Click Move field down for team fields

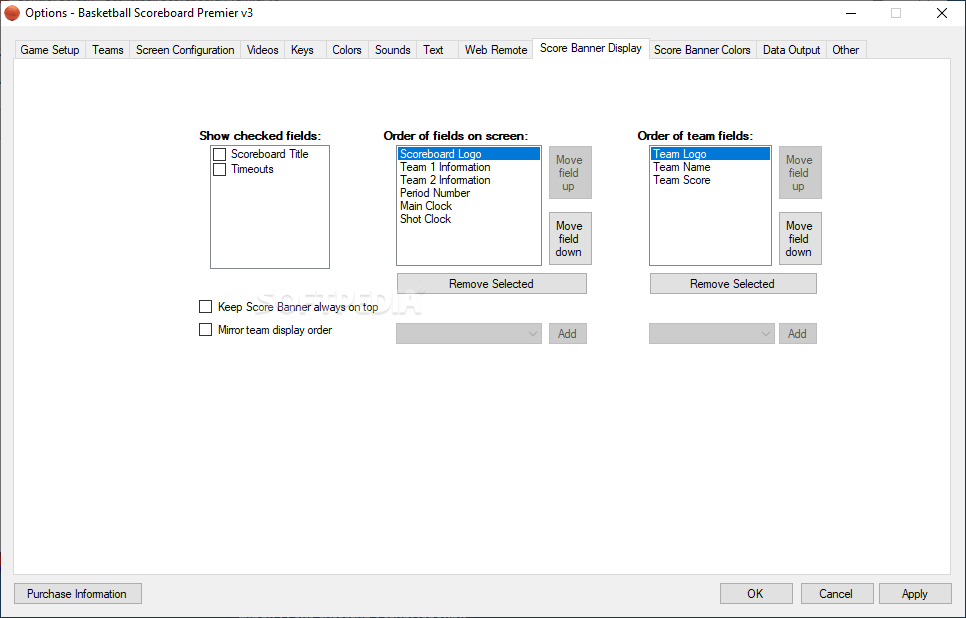coord(800,238)
